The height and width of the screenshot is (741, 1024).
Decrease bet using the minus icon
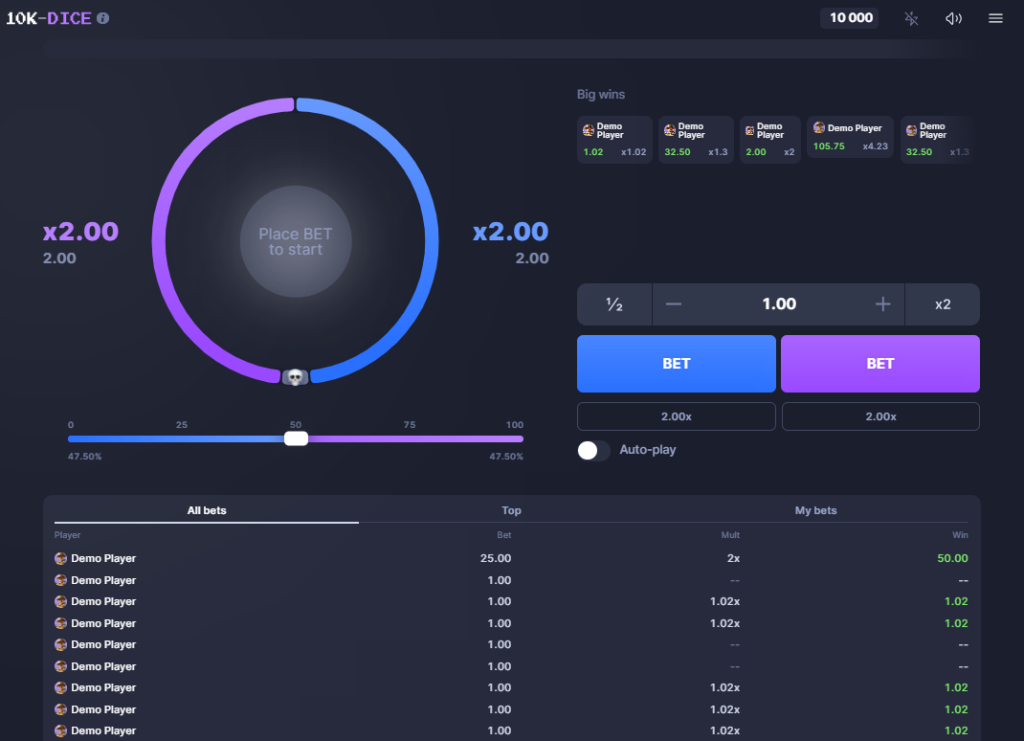(676, 304)
